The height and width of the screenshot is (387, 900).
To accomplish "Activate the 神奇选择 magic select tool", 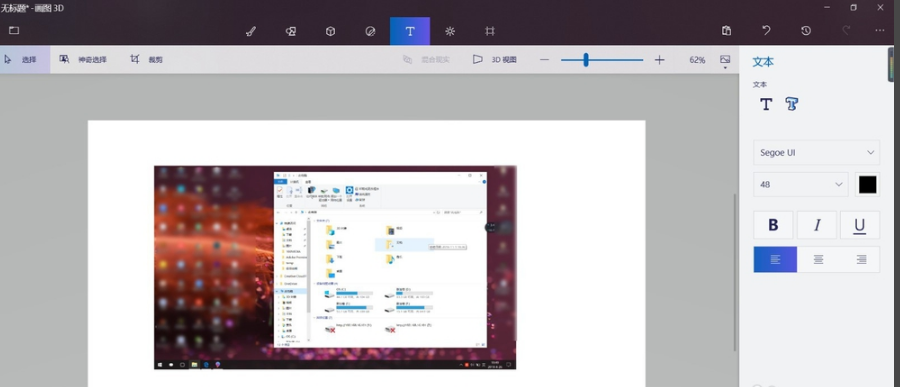I will point(83,59).
